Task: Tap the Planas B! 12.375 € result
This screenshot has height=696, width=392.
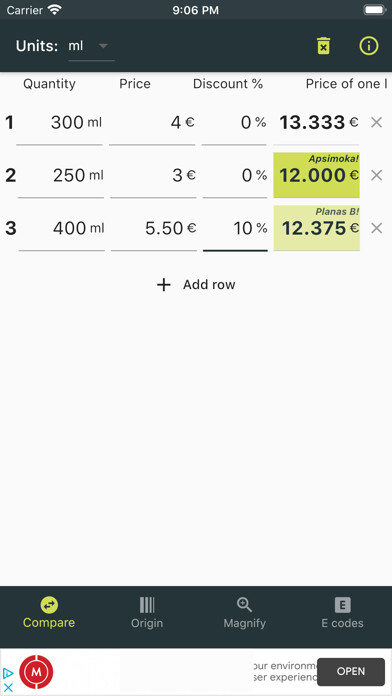Action: point(317,228)
